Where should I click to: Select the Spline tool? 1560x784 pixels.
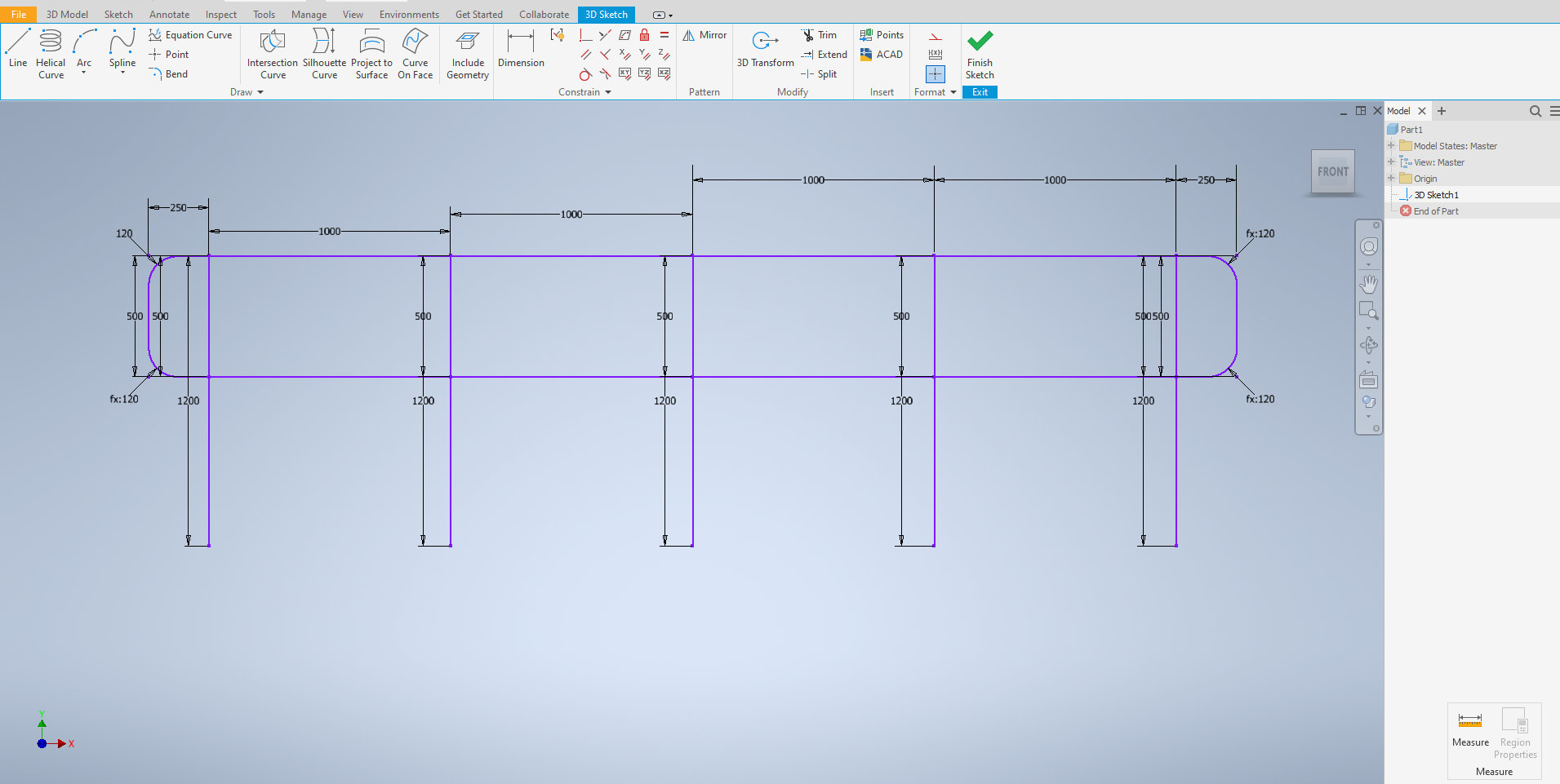tap(122, 49)
